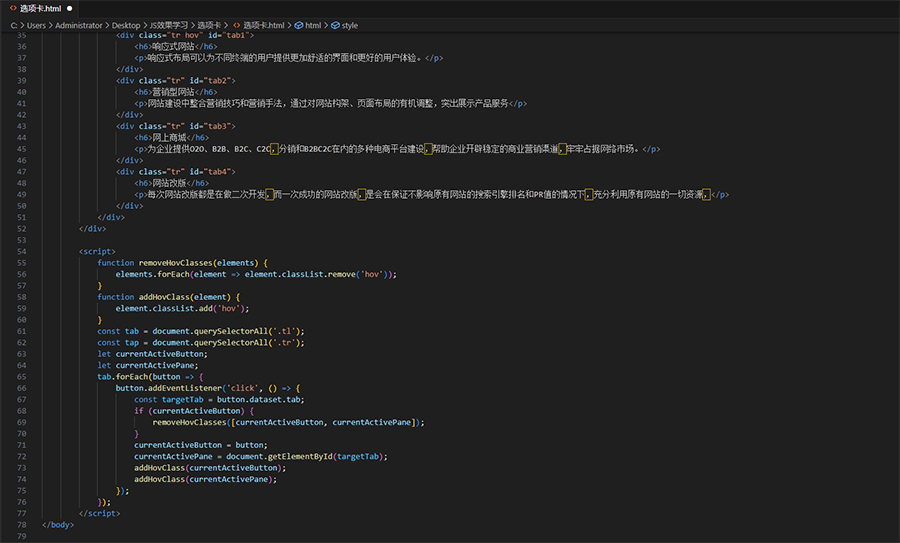Click the <h6>响应式网站 heading on line 36
The width and height of the screenshot is (900, 543).
176,46
